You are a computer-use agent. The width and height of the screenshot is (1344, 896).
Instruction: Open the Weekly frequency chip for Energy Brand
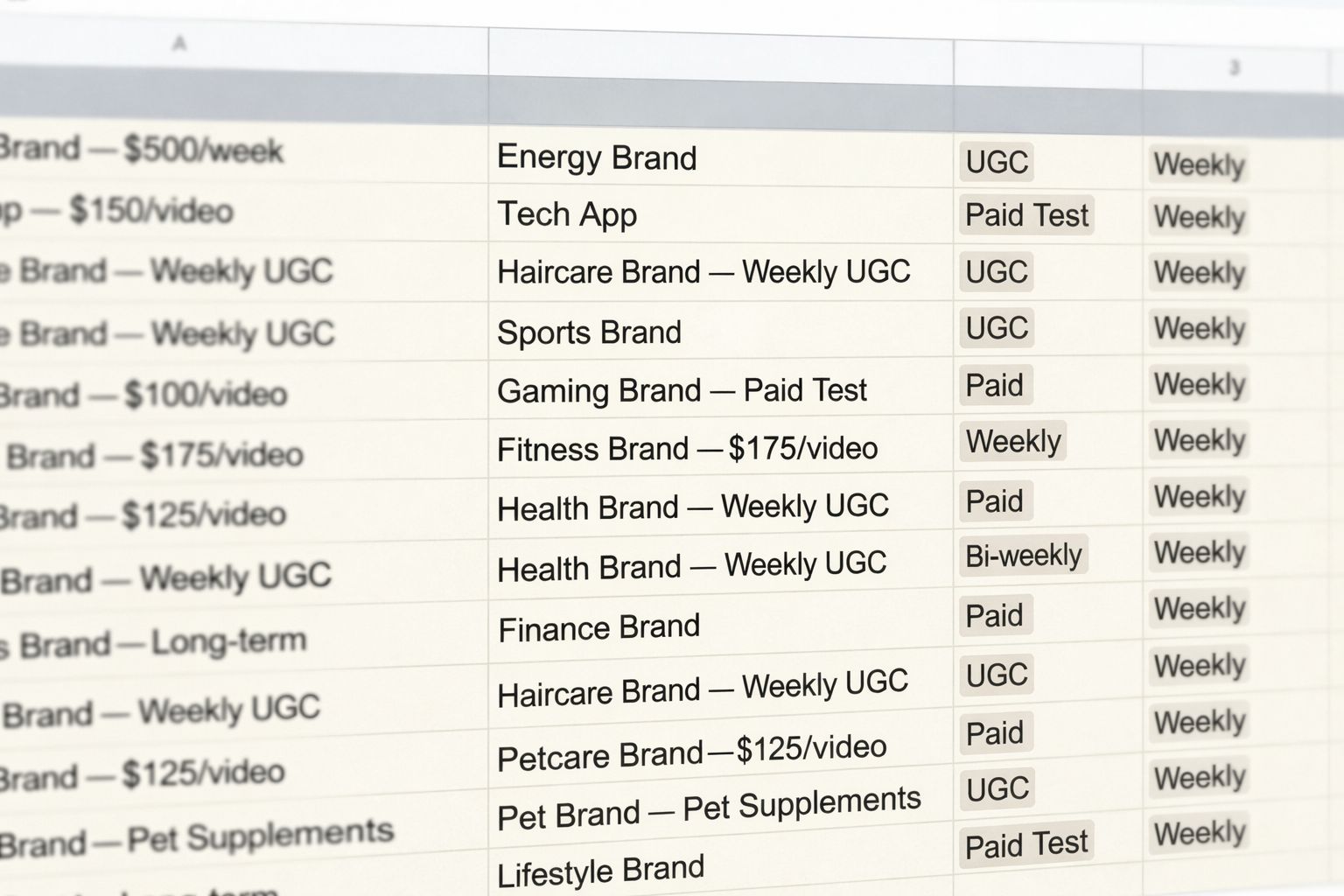click(1199, 164)
